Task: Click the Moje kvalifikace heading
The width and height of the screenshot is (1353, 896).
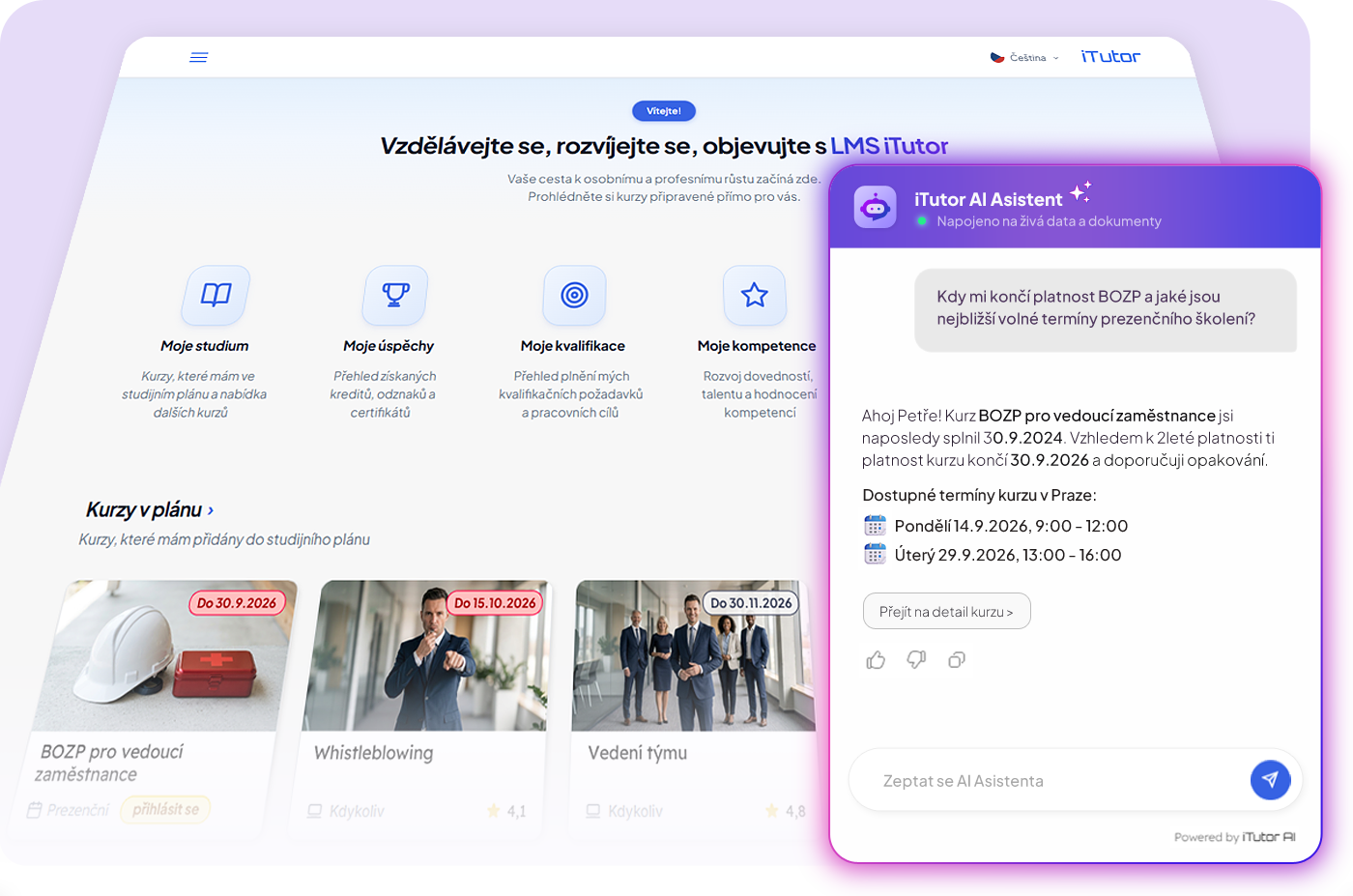Action: point(573,346)
